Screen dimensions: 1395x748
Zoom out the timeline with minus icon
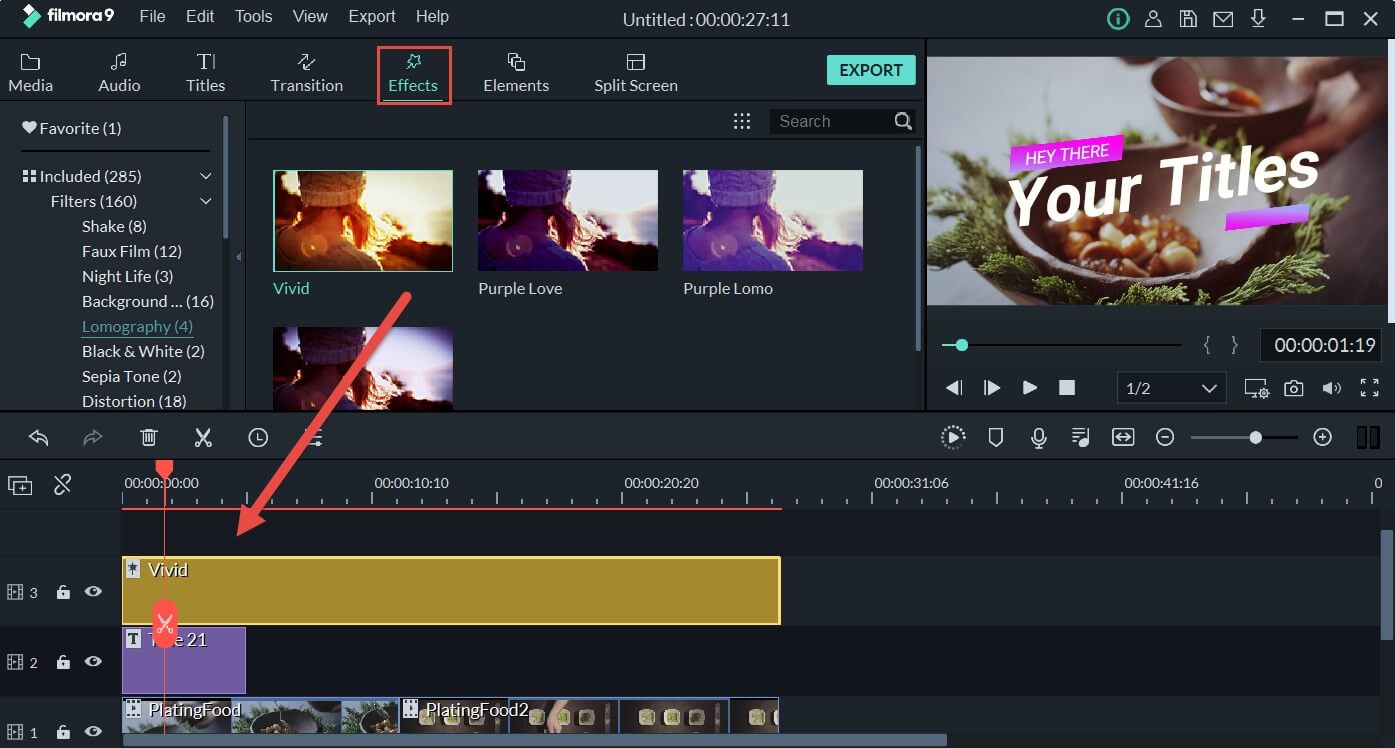1165,437
